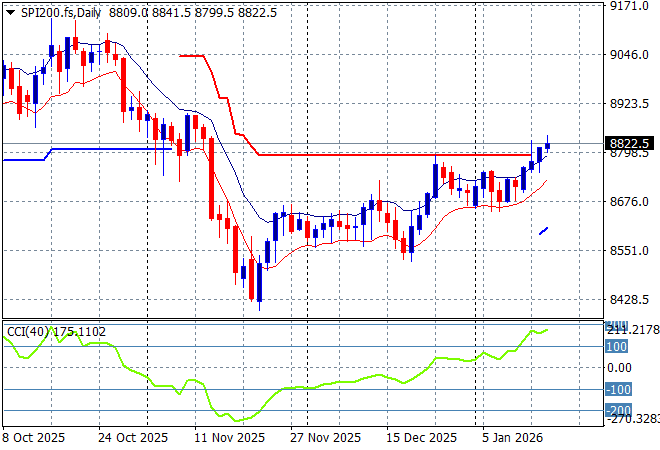The image size is (660, 450).
Task: Select the 5 Jan 2026 date label
Action: point(514,438)
